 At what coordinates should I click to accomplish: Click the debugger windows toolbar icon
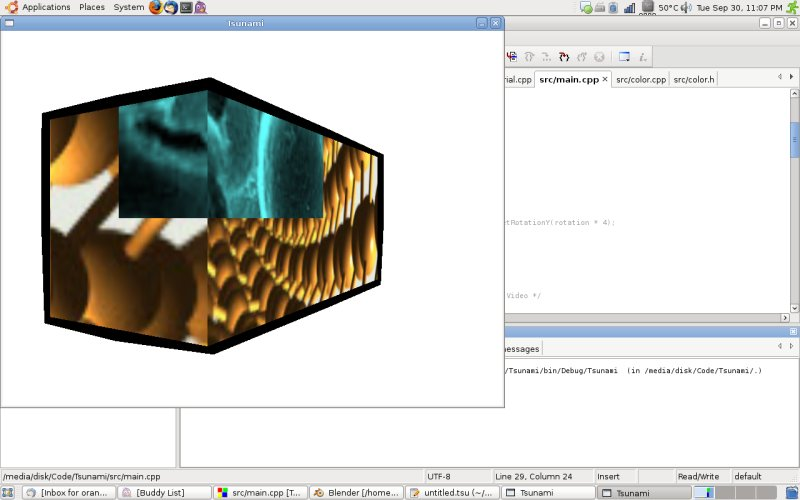(624, 57)
